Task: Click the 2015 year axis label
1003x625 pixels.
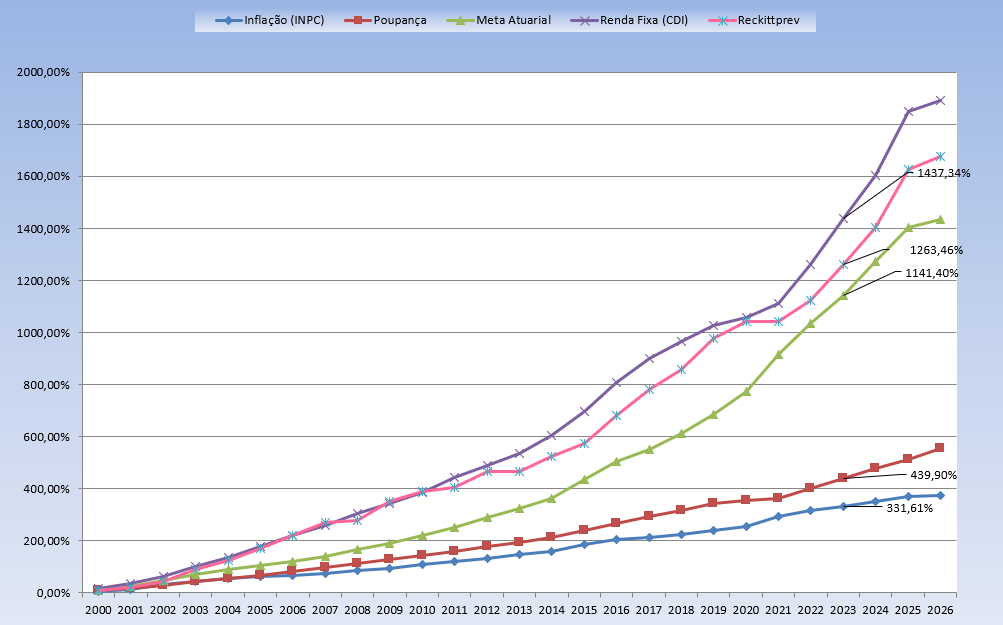Action: [x=583, y=609]
